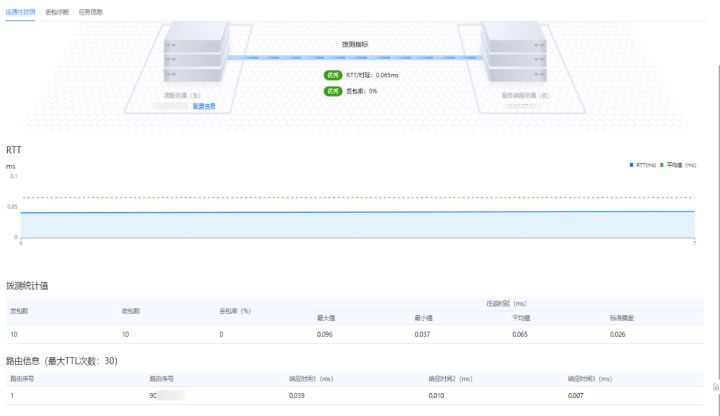Open the 任务信息 tab

(90, 12)
